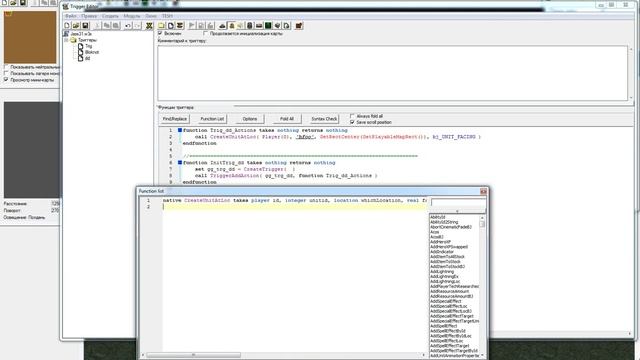
Task: Click the function names list scrollbar thumb
Action: pyautogui.click(x=482, y=224)
